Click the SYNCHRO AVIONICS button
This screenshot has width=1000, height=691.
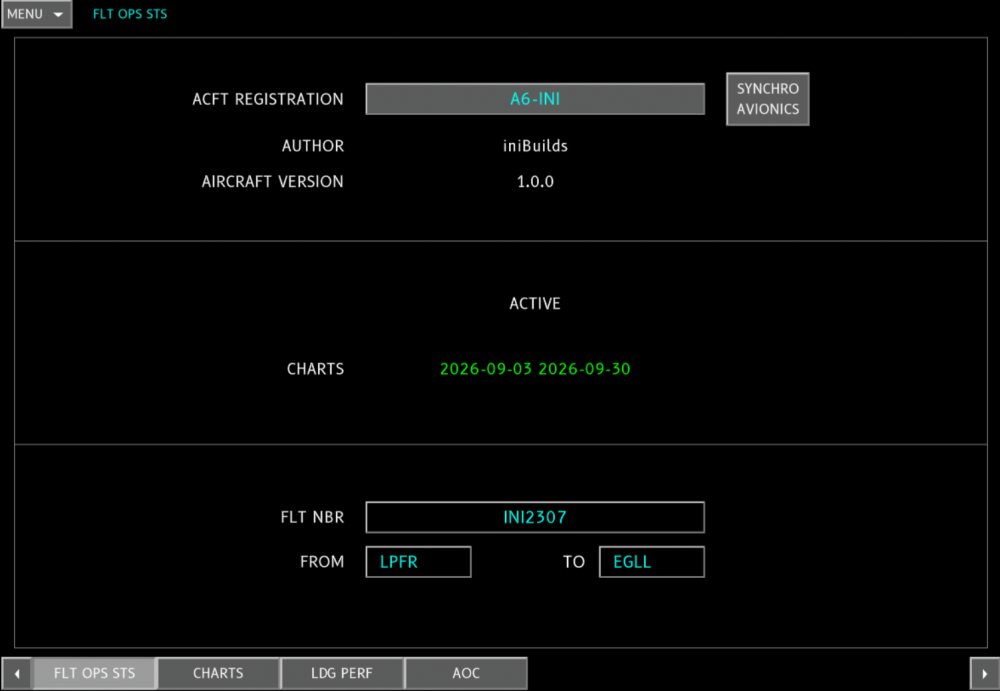click(x=768, y=99)
